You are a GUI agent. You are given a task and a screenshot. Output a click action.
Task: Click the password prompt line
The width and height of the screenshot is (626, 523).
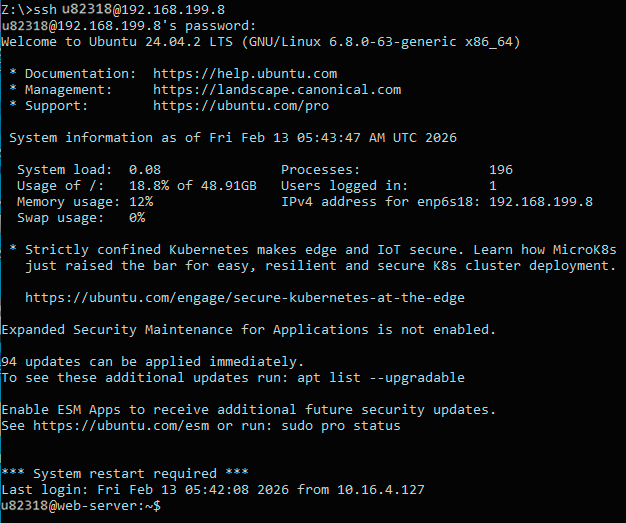click(x=129, y=26)
